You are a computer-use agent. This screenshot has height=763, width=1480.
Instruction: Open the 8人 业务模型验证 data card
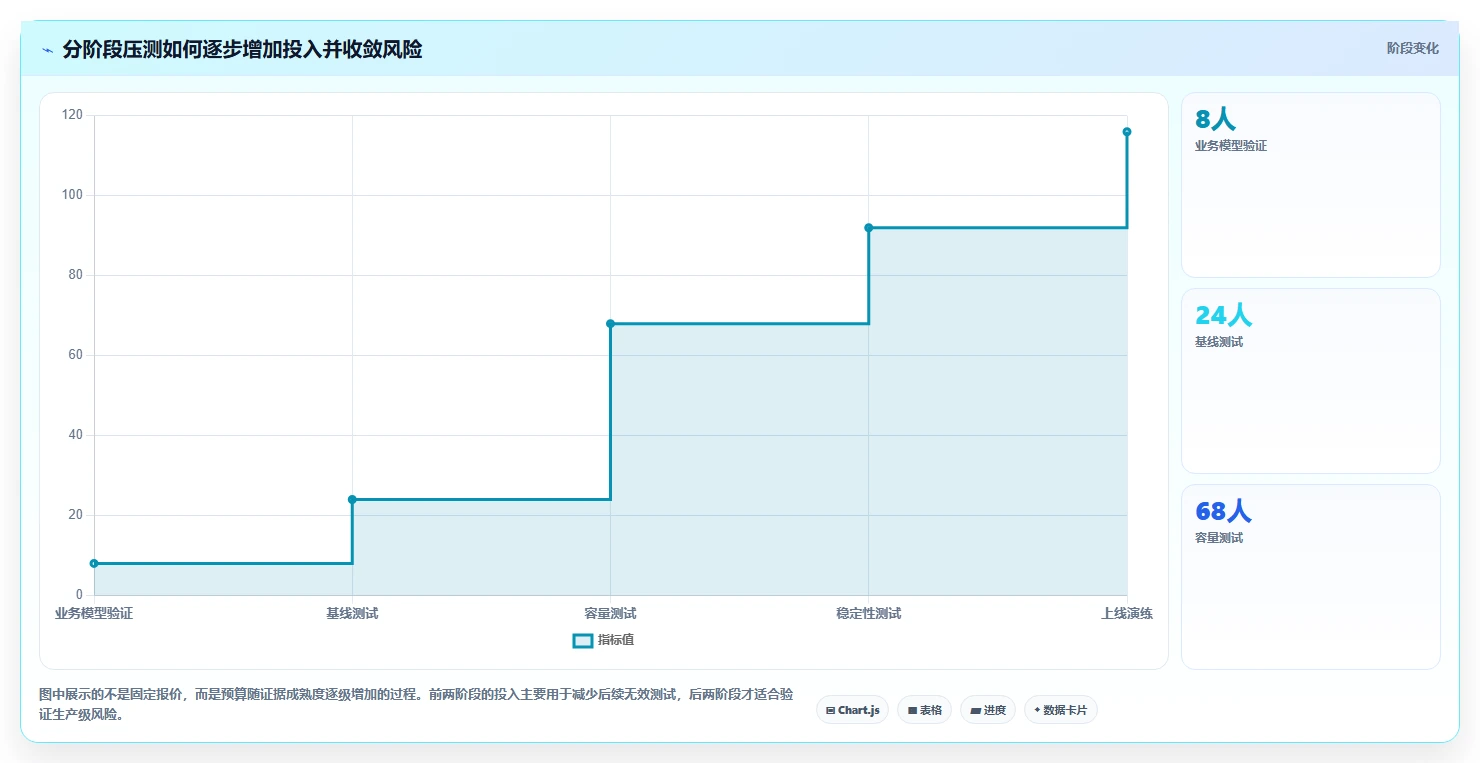(x=1311, y=185)
